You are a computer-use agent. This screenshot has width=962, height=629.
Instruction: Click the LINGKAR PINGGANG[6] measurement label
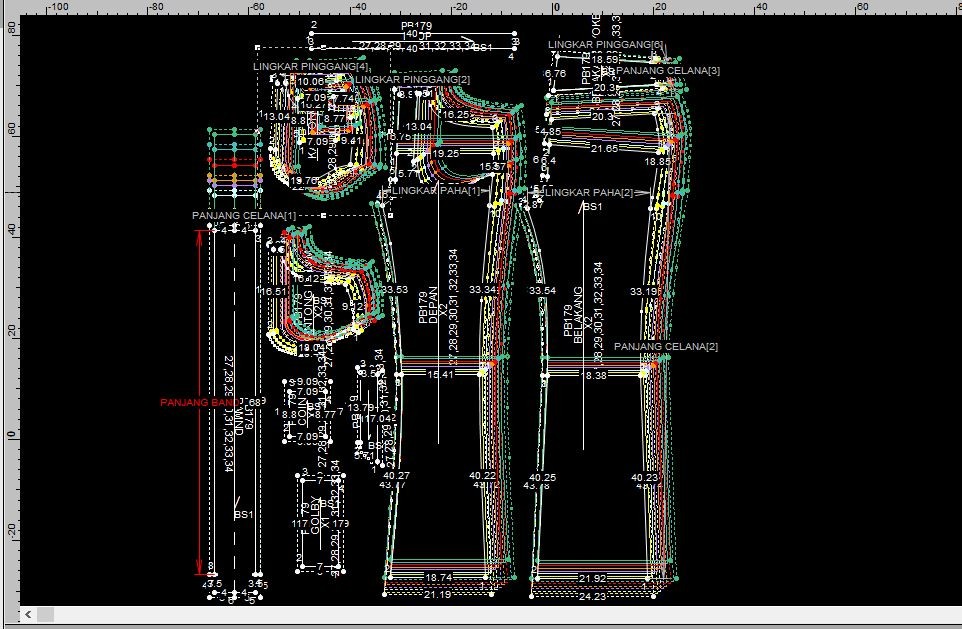(x=605, y=45)
